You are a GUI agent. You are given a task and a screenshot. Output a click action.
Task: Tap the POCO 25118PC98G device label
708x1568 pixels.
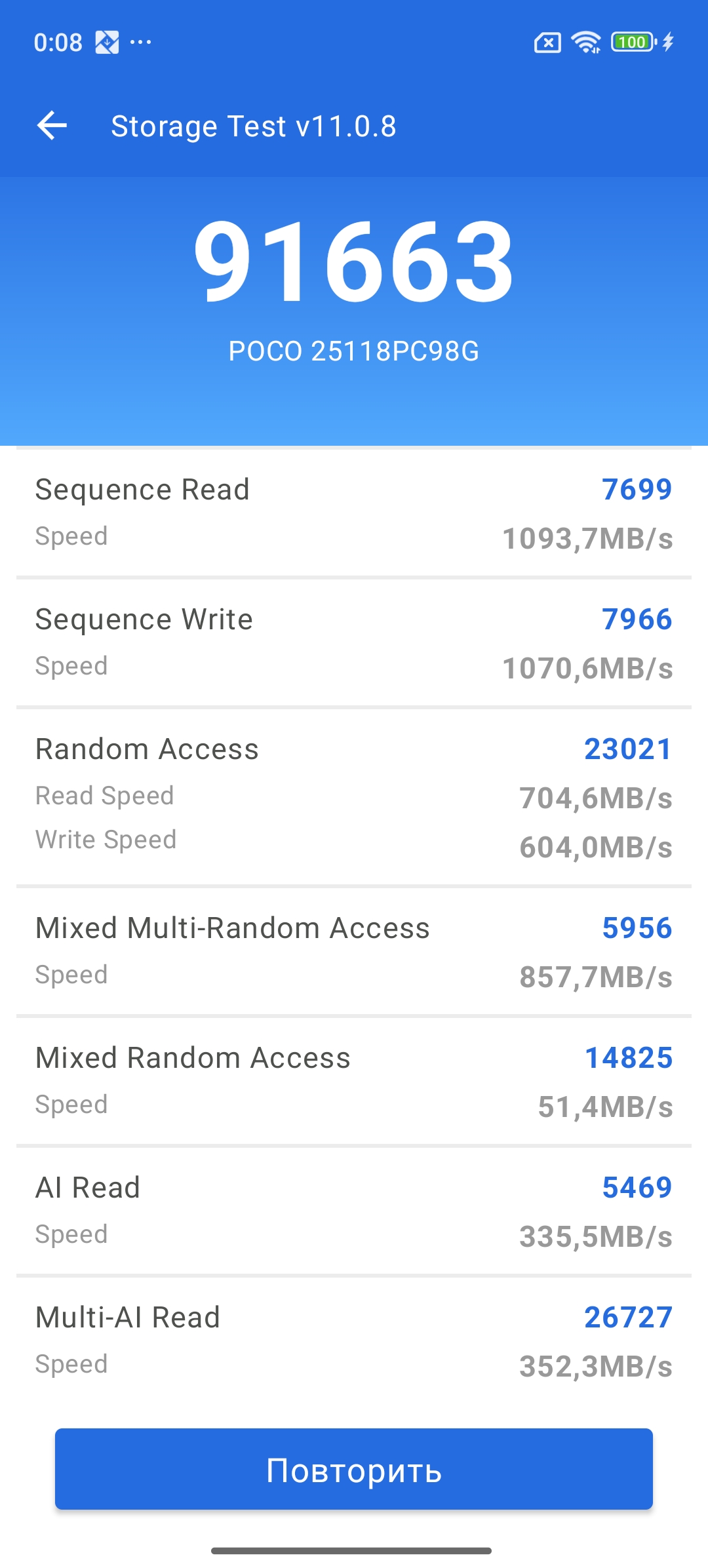pos(354,351)
